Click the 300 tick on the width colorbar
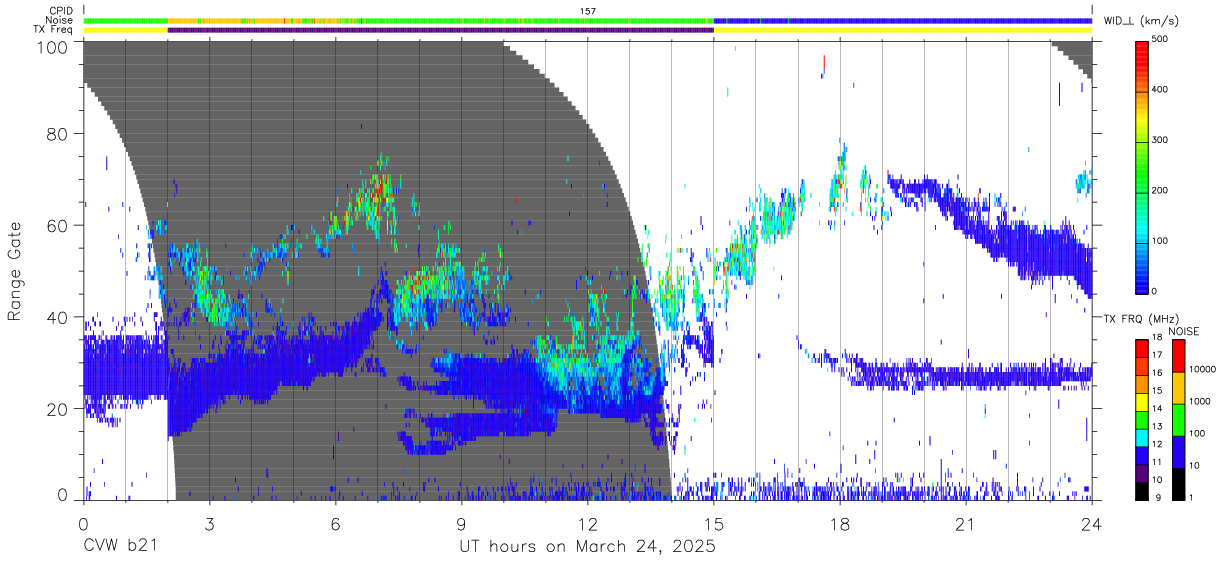Viewport: 1228px width, 567px height. (x=1161, y=140)
